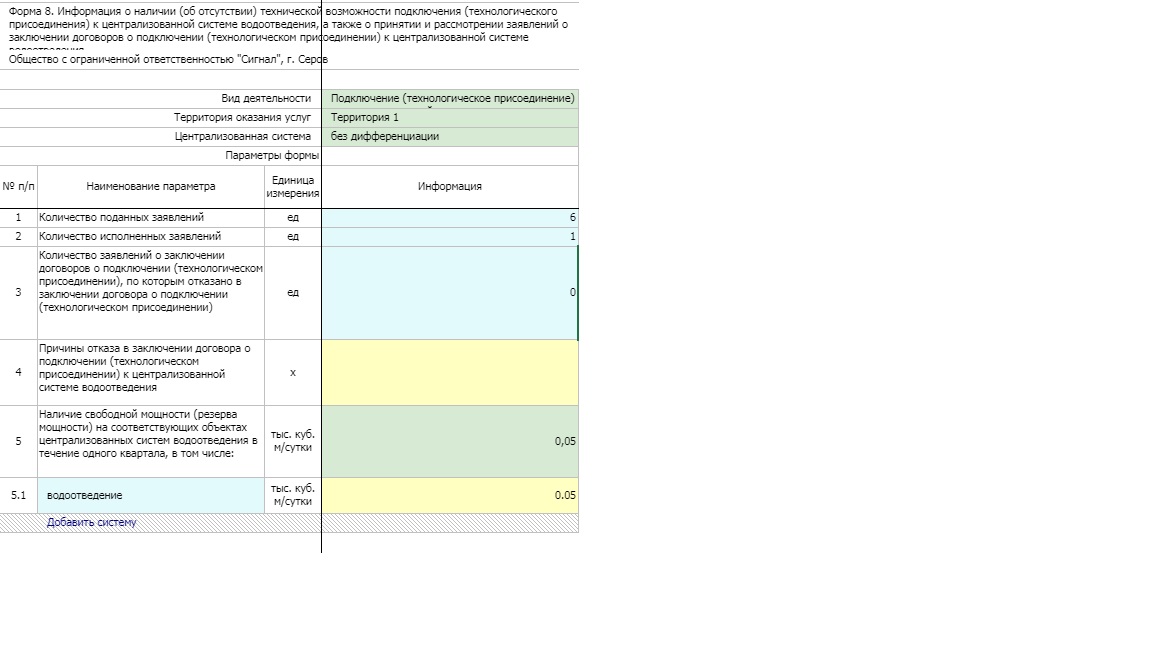1152x648 pixels.
Task: Select the 'без дифференциации' cell
Action: (x=450, y=137)
